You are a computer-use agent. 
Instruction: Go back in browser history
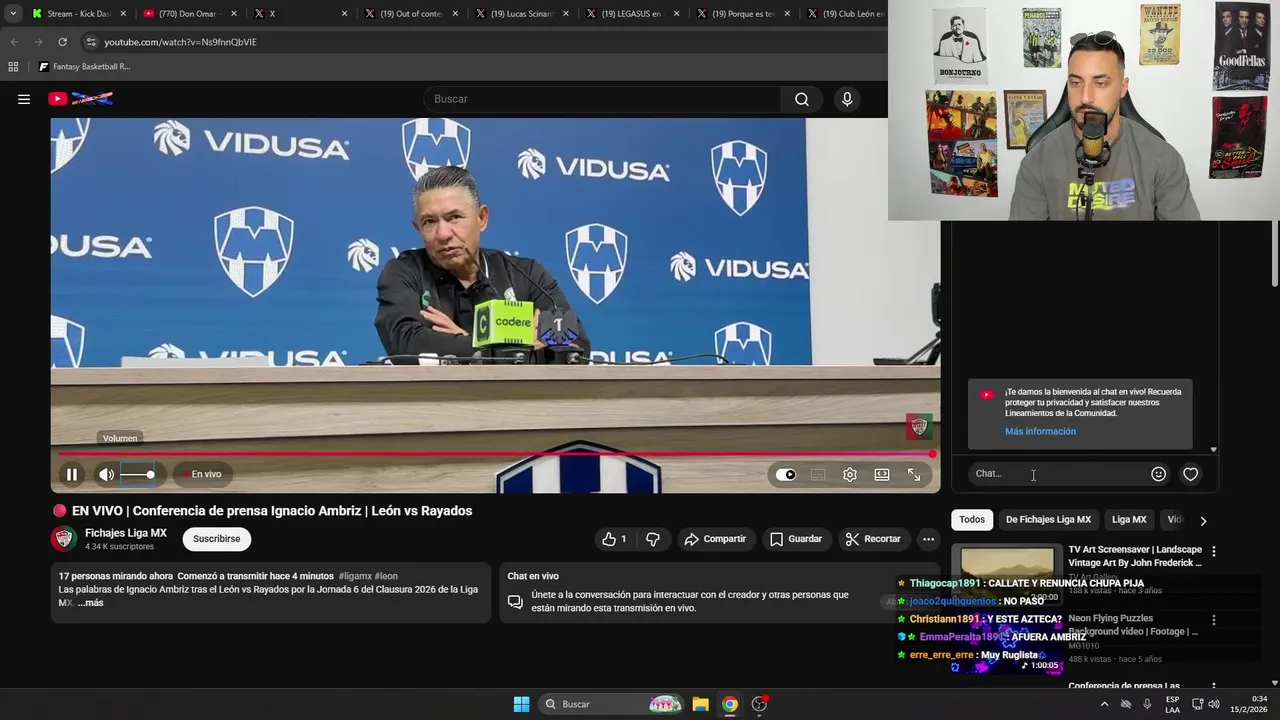[x=14, y=42]
